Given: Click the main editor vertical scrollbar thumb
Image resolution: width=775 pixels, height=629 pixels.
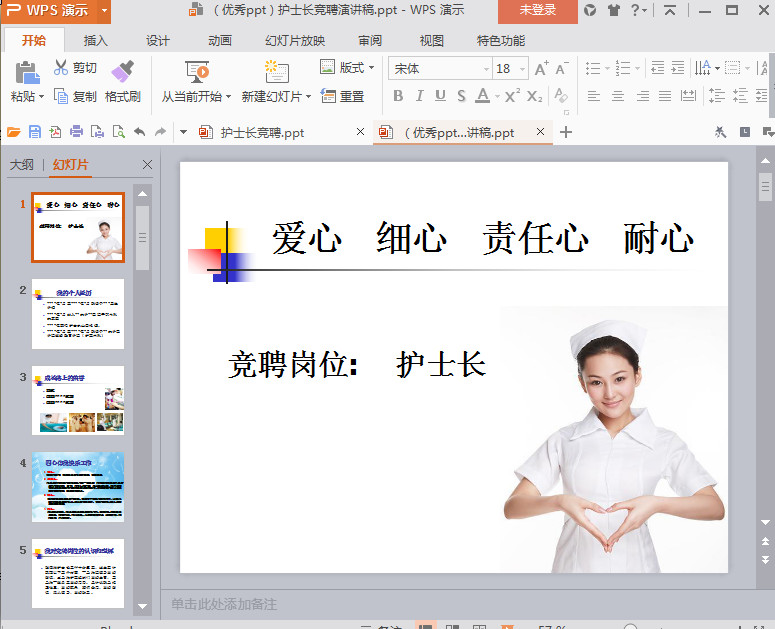Looking at the screenshot, I should [x=765, y=186].
